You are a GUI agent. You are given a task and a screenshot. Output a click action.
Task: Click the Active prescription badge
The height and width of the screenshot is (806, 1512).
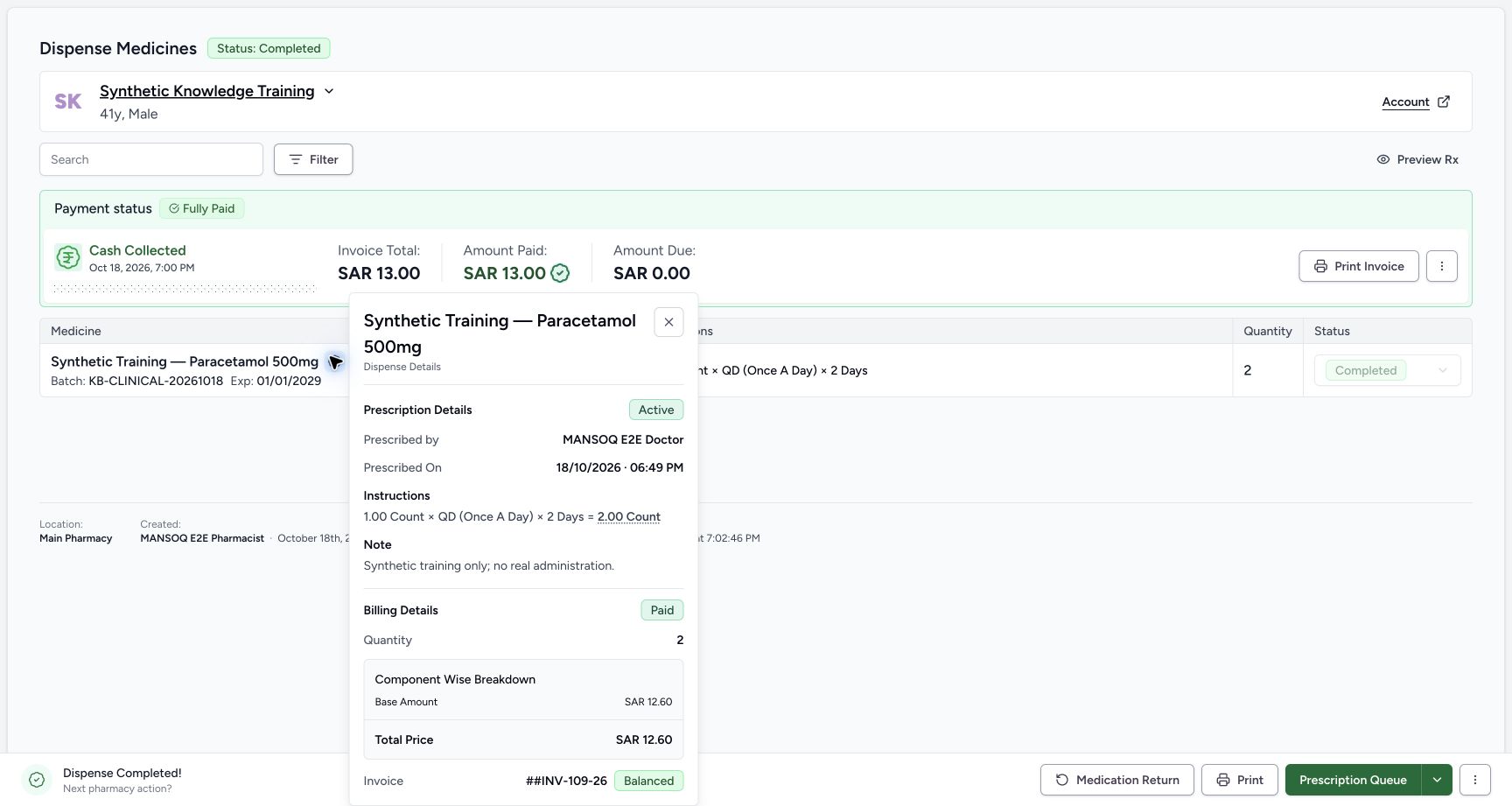(656, 410)
